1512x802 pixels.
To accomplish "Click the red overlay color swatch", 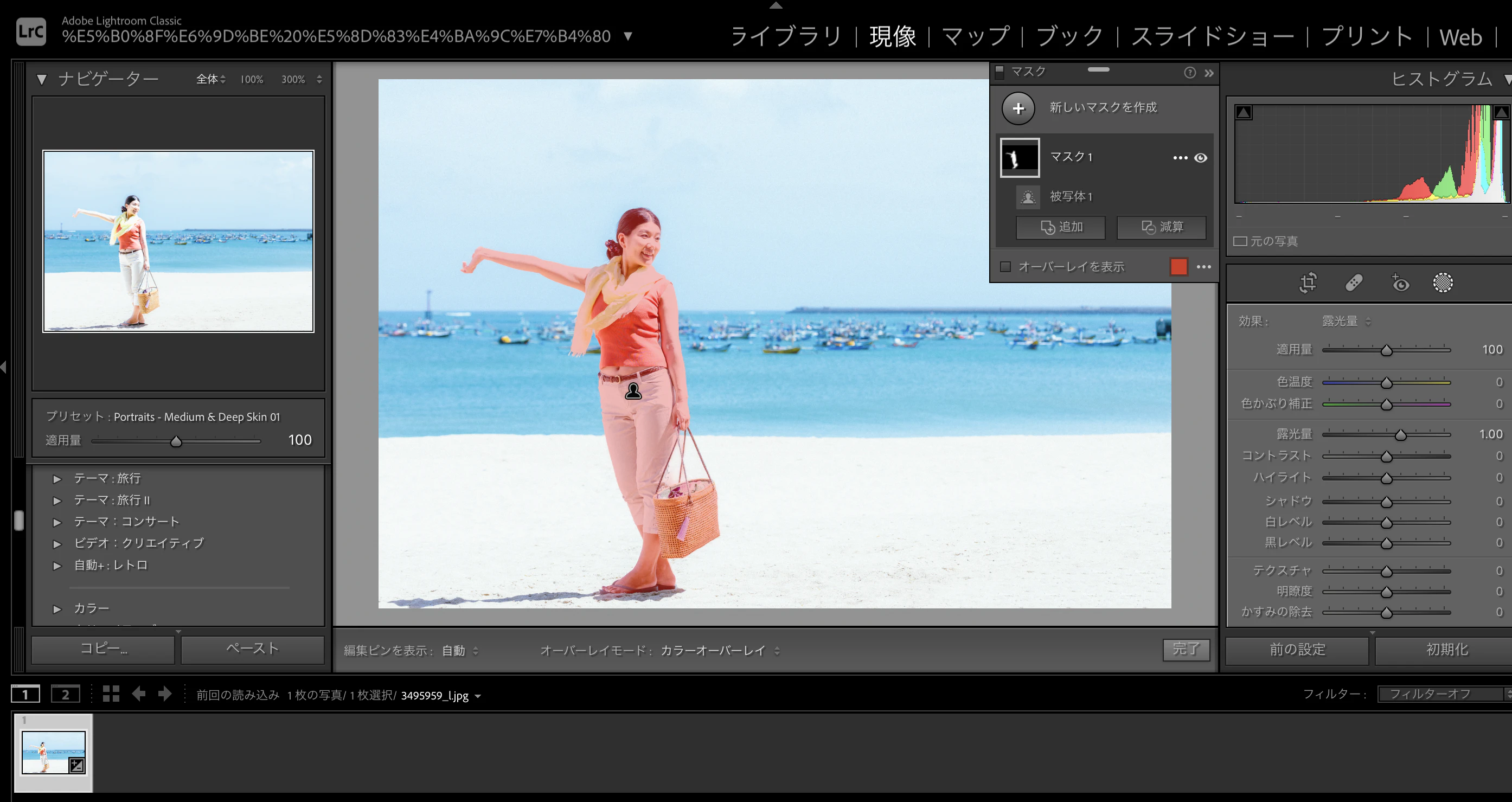I will pos(1178,267).
